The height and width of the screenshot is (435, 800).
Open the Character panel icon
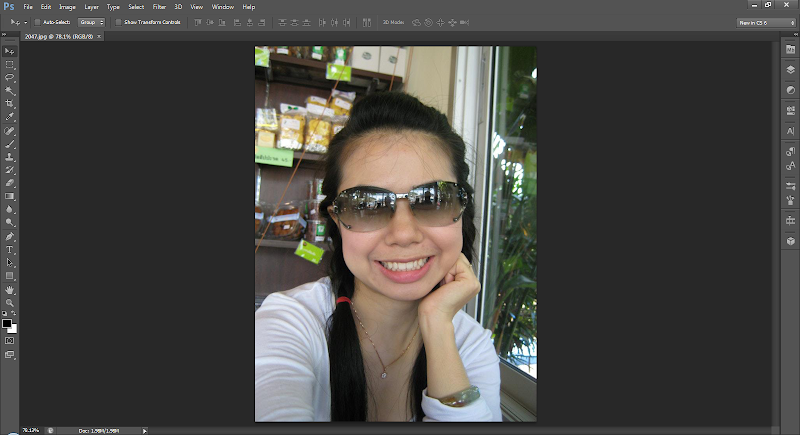[x=790, y=131]
